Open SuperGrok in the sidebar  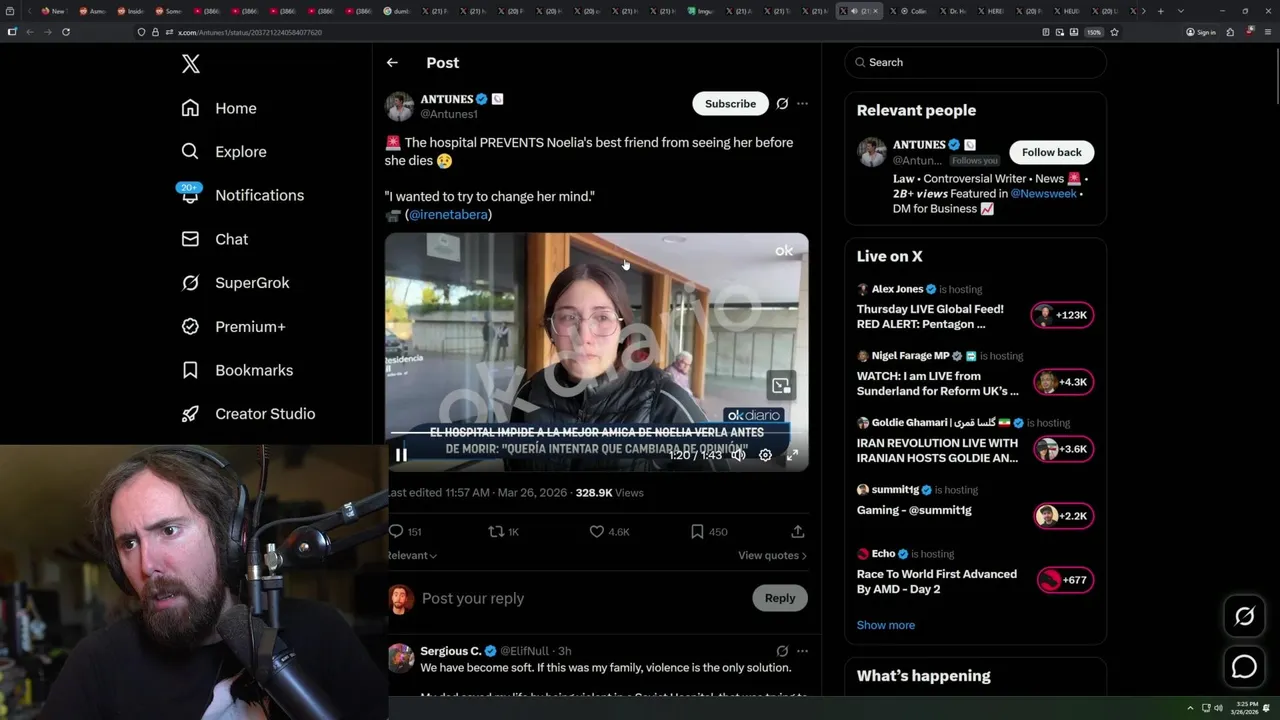pyautogui.click(x=235, y=283)
